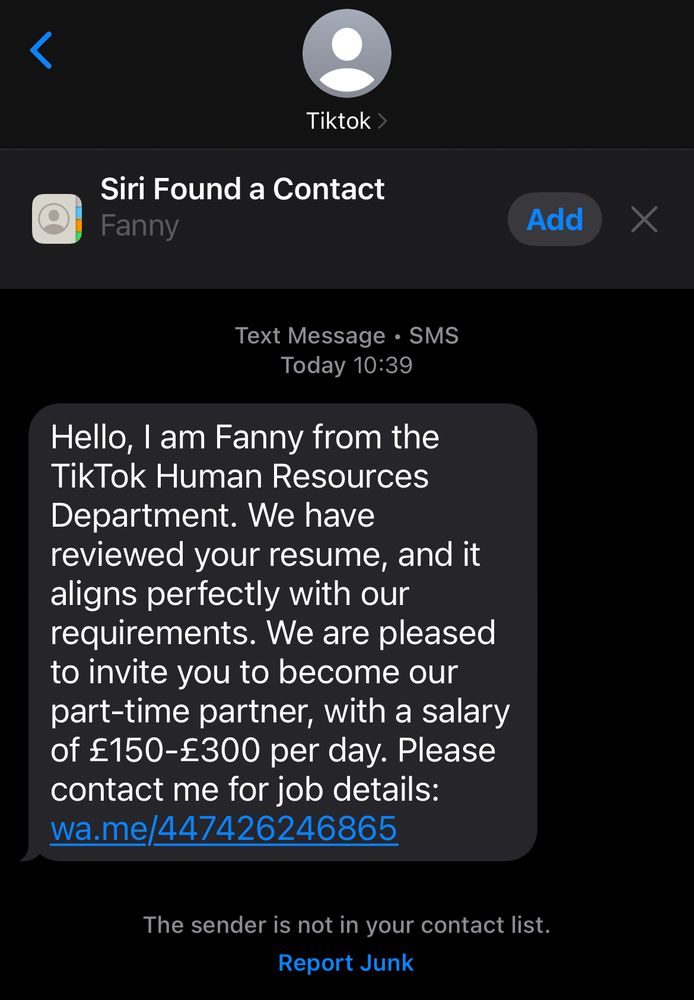Open the wa.me/447426246865 link
The height and width of the screenshot is (1000, 694).
[224, 829]
